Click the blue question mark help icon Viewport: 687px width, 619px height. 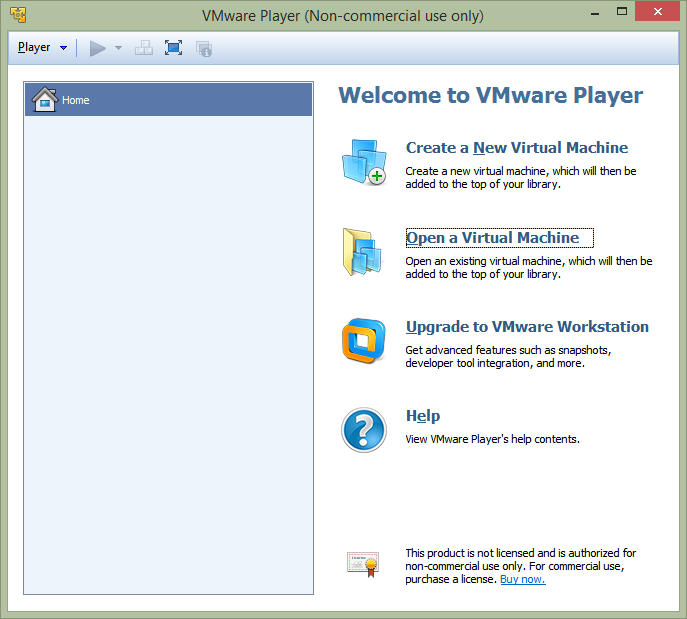364,430
